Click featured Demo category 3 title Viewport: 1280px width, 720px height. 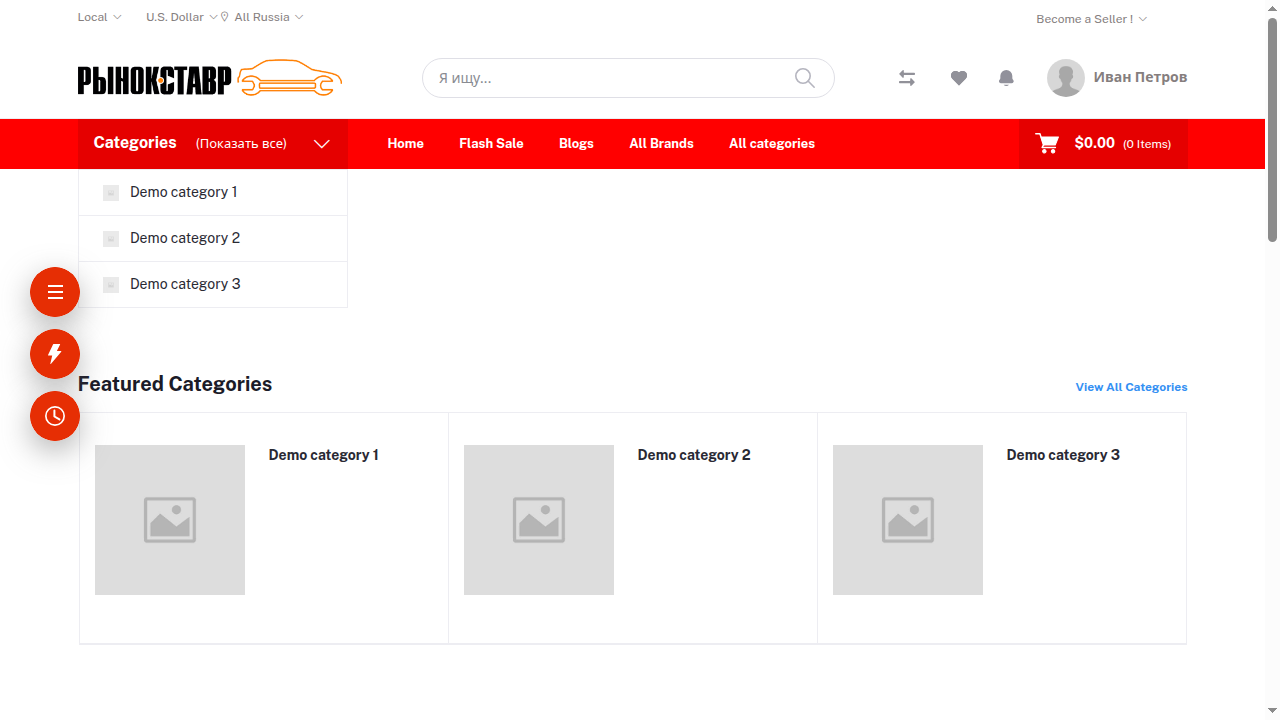tap(1063, 455)
